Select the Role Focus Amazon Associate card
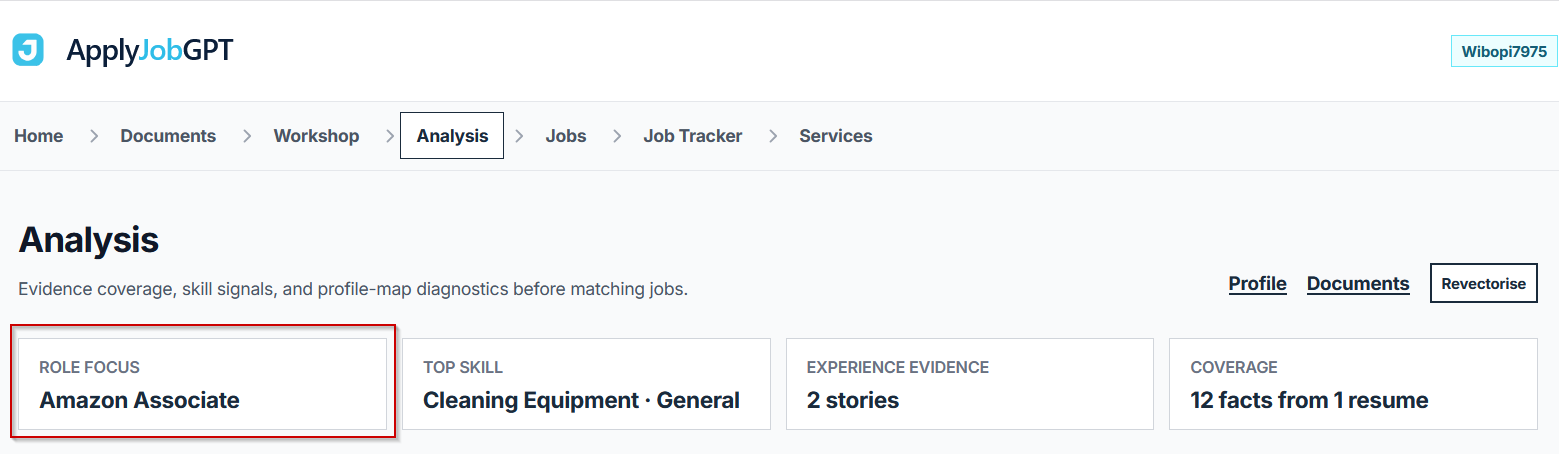This screenshot has height=454, width=1559. pos(203,384)
